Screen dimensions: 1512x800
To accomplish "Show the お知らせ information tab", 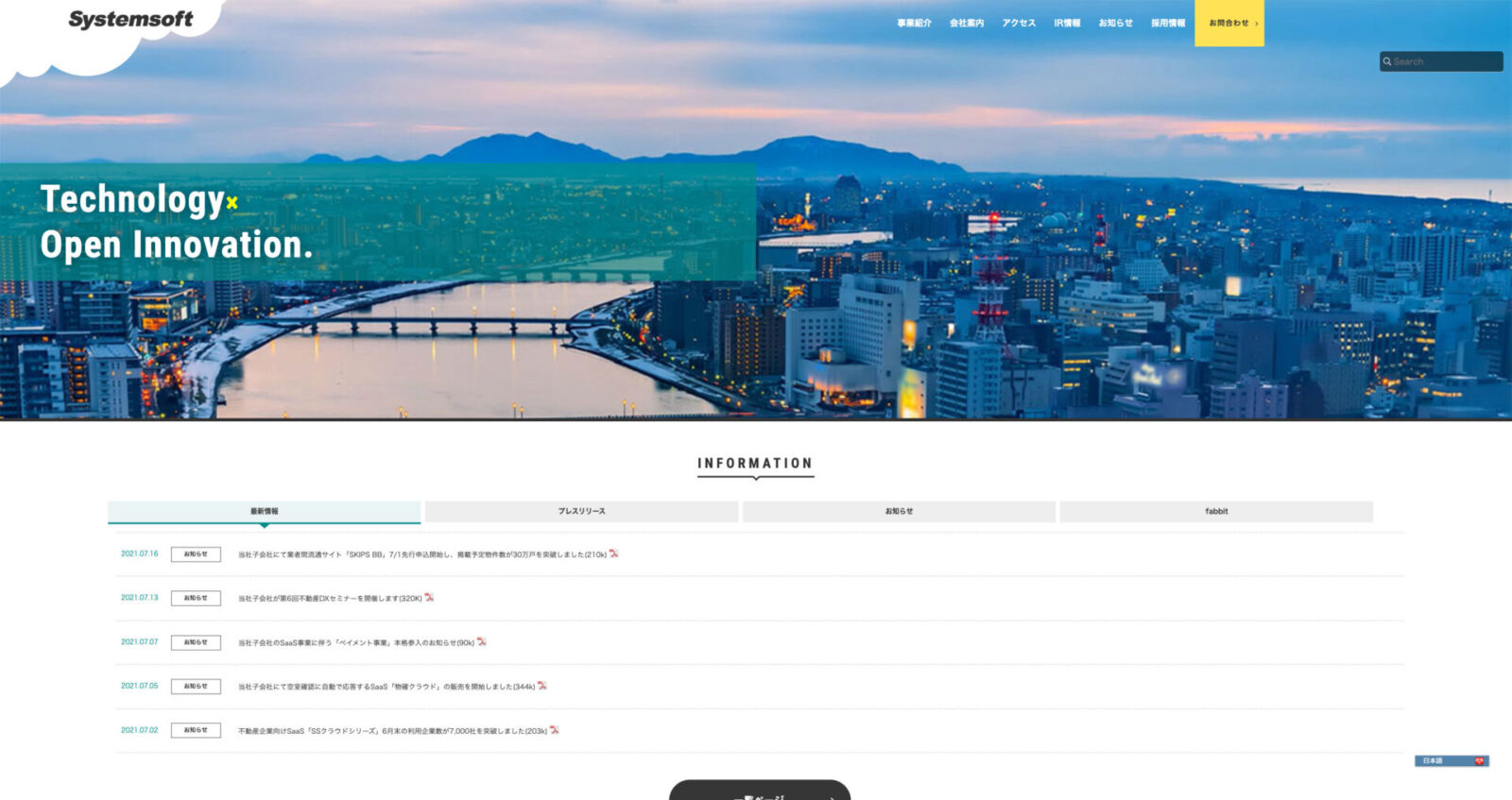I will click(899, 511).
